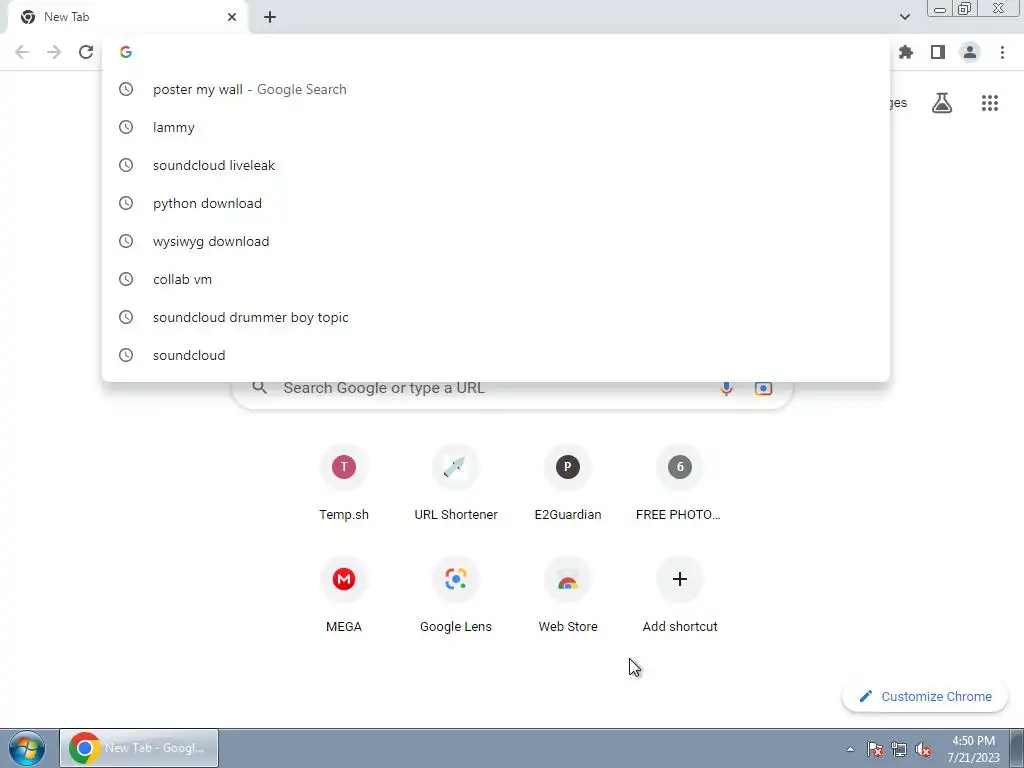Screen dimensions: 1024x768
Task: Open the profile avatar icon
Action: click(x=970, y=52)
